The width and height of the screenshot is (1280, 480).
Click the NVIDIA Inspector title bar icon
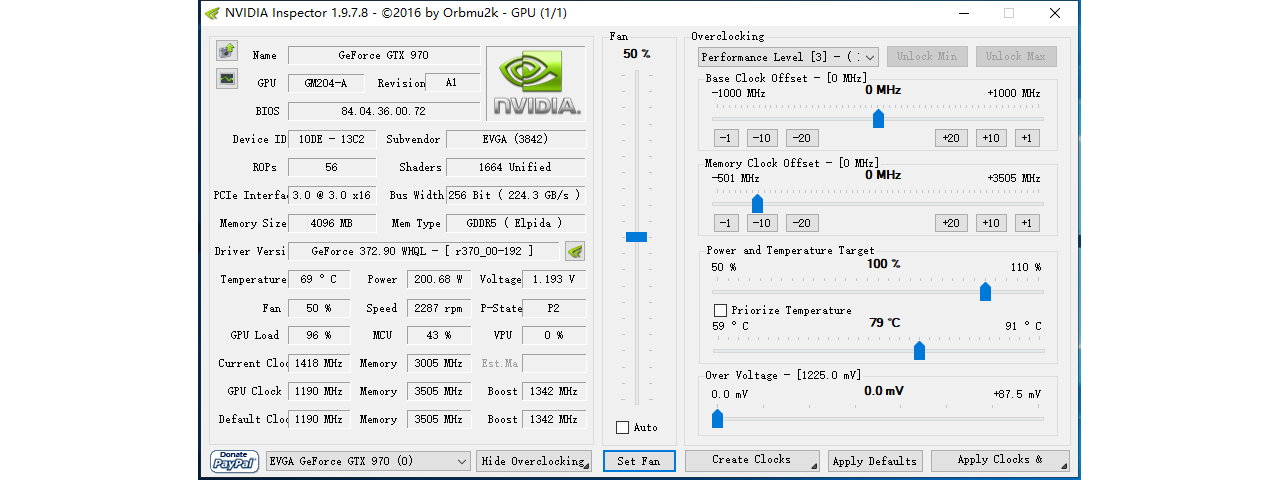213,13
